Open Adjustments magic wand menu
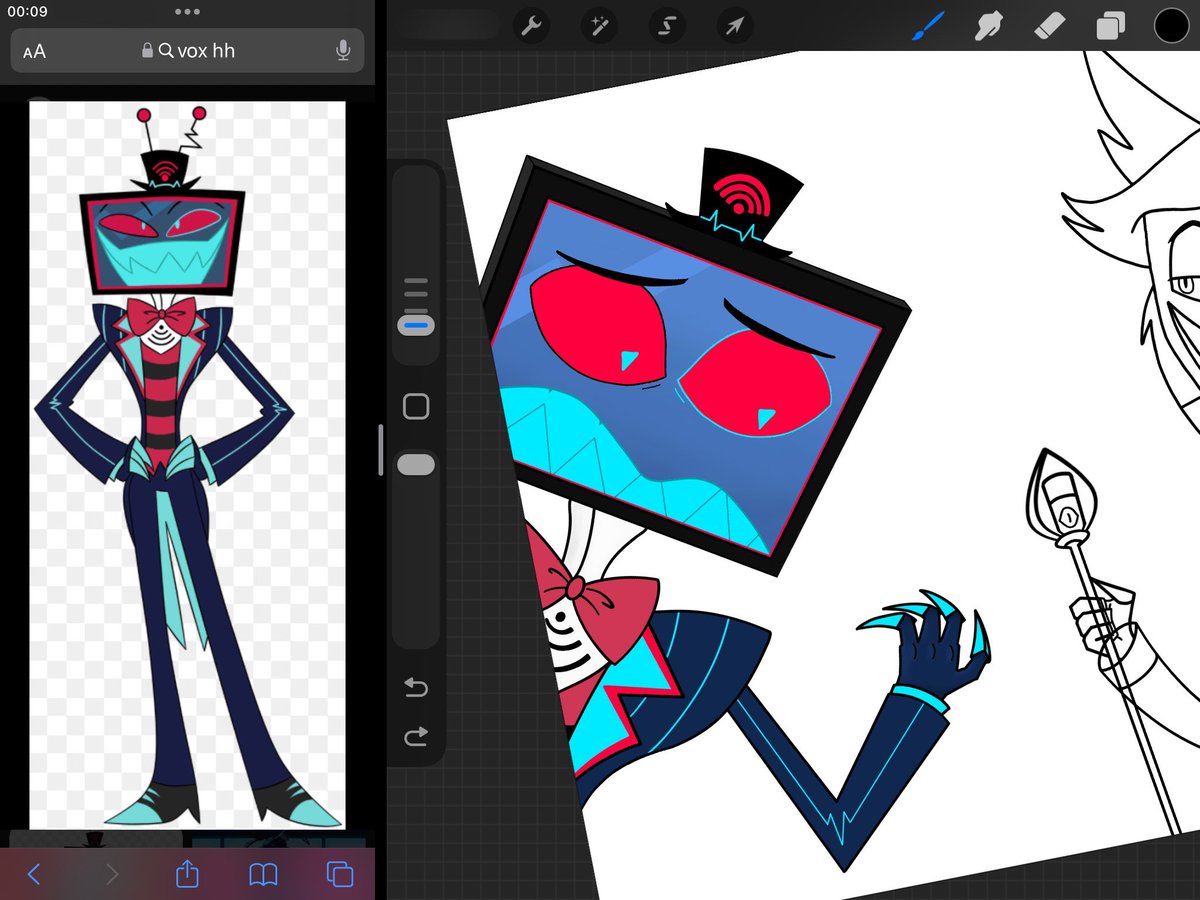The height and width of the screenshot is (900, 1200). (x=600, y=26)
